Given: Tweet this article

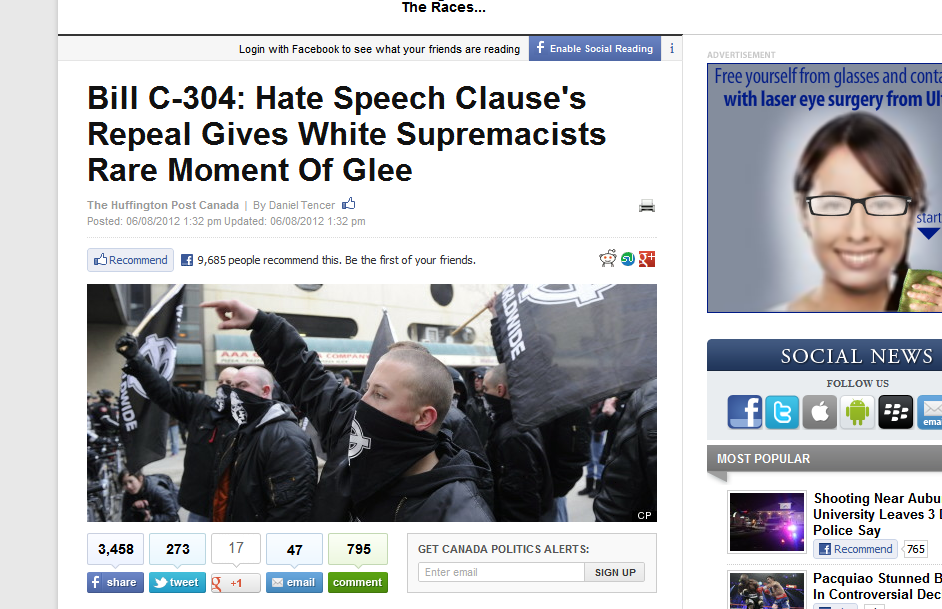Looking at the screenshot, I should tap(177, 583).
